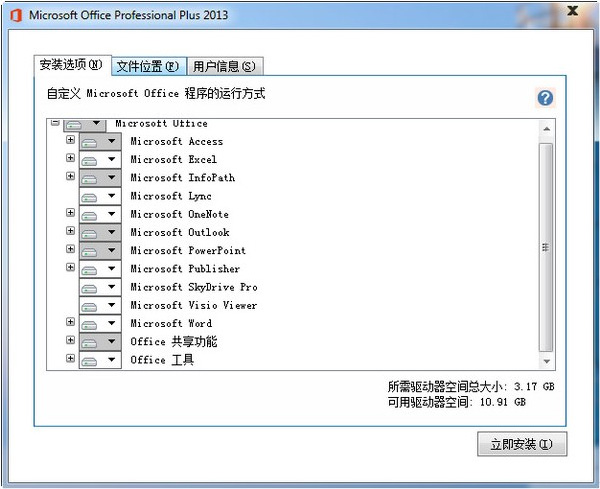Screen dimensions: 600x489
Task: Open install options dropdown for SkyDrive Pro
Action: [100, 287]
